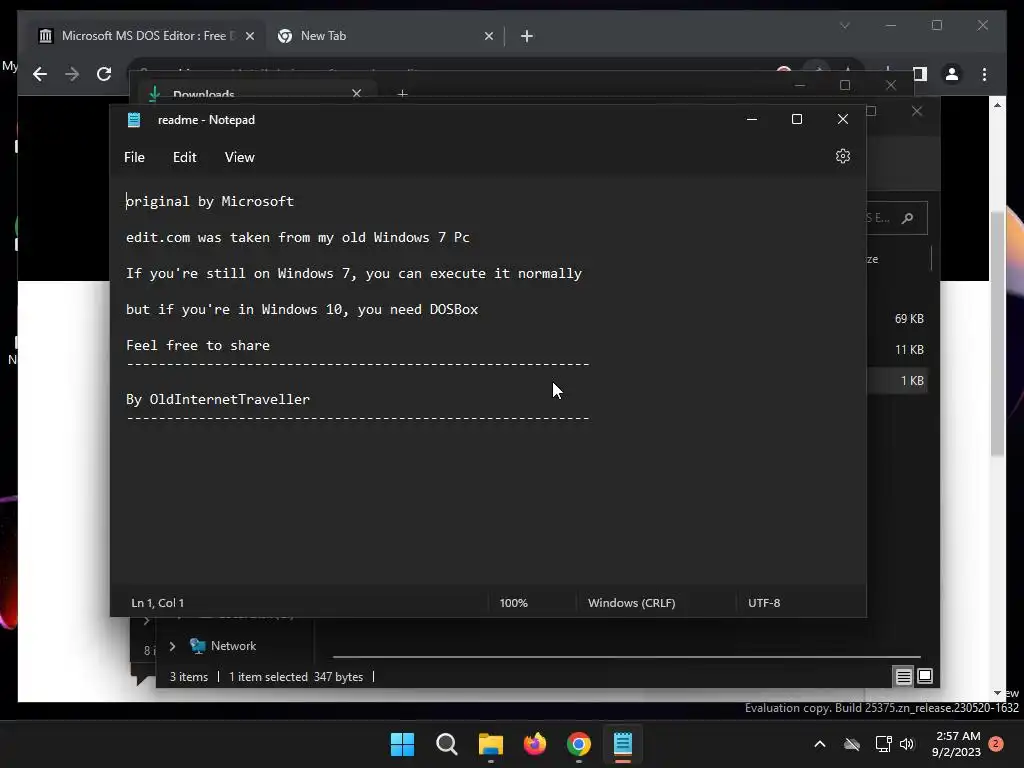Select the 11 KB file row in Explorer

click(x=898, y=349)
